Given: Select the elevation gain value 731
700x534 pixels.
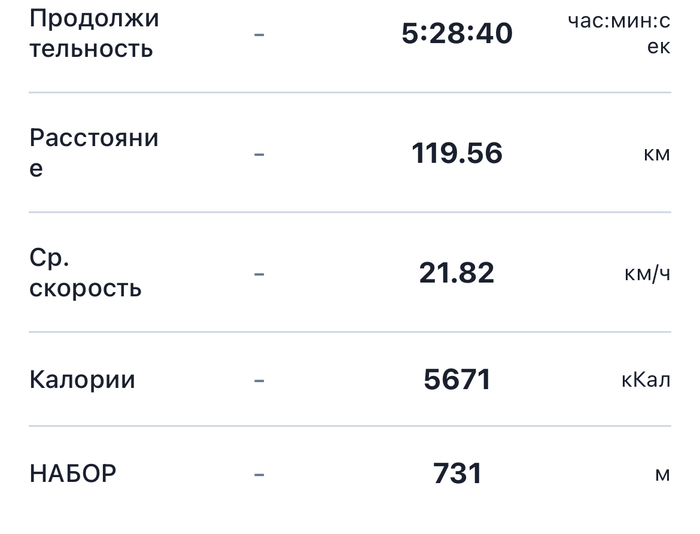Looking at the screenshot, I should point(457,473).
